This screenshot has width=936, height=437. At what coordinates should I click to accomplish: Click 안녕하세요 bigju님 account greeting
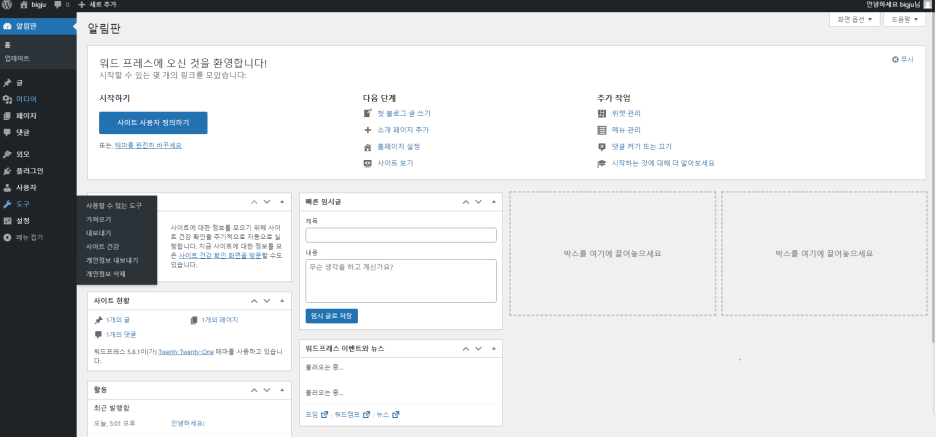click(893, 4)
